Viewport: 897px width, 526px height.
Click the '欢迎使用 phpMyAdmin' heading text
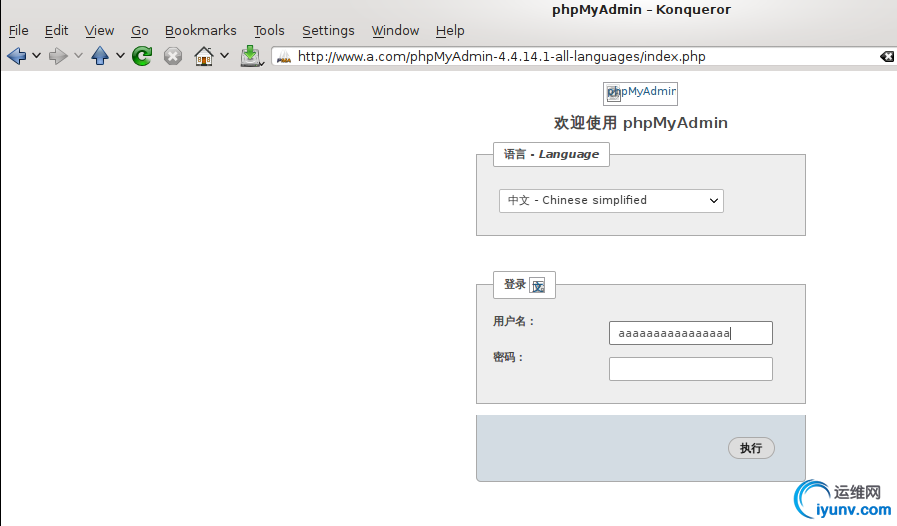pos(641,123)
